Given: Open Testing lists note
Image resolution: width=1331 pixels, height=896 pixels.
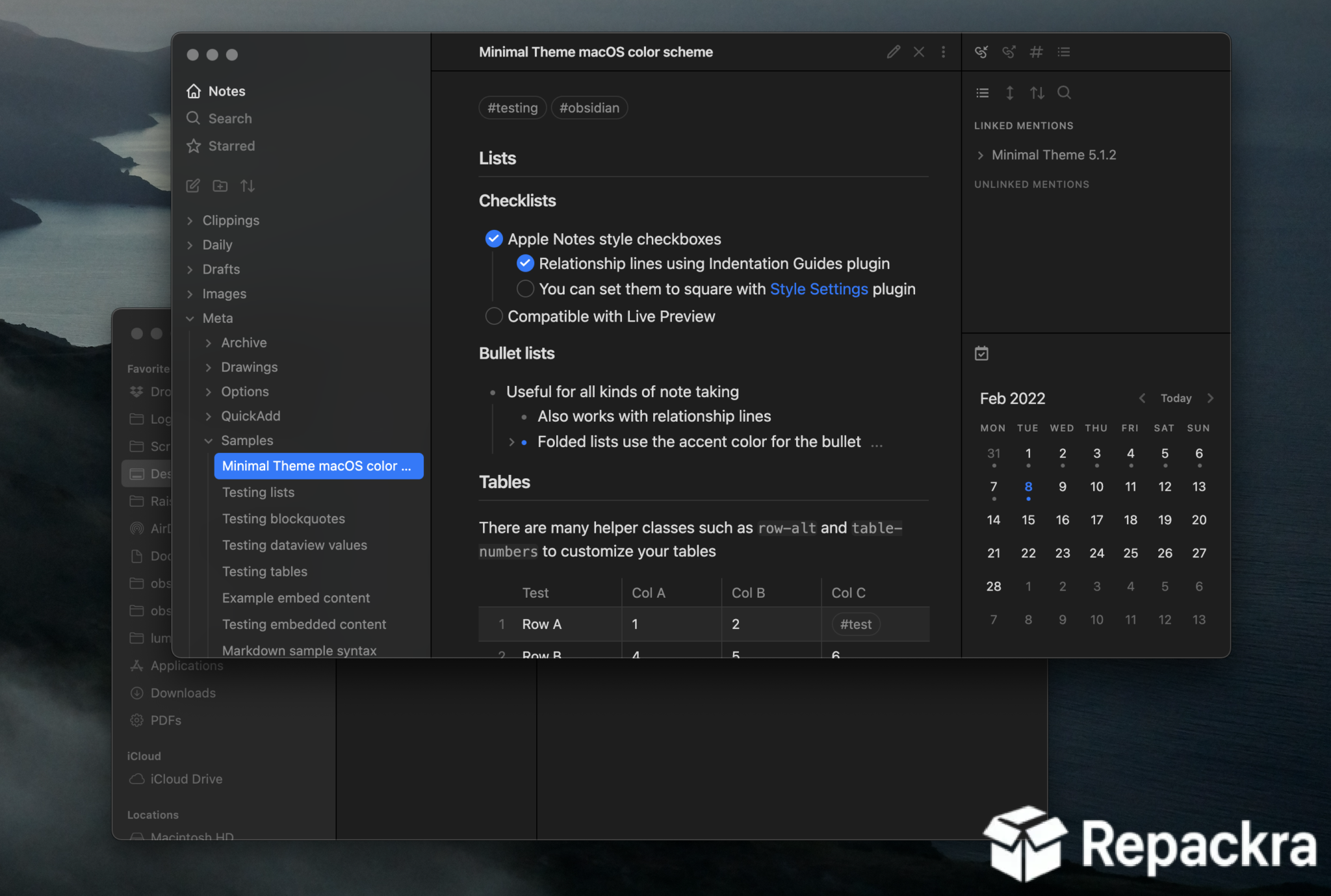Looking at the screenshot, I should pyautogui.click(x=258, y=493).
